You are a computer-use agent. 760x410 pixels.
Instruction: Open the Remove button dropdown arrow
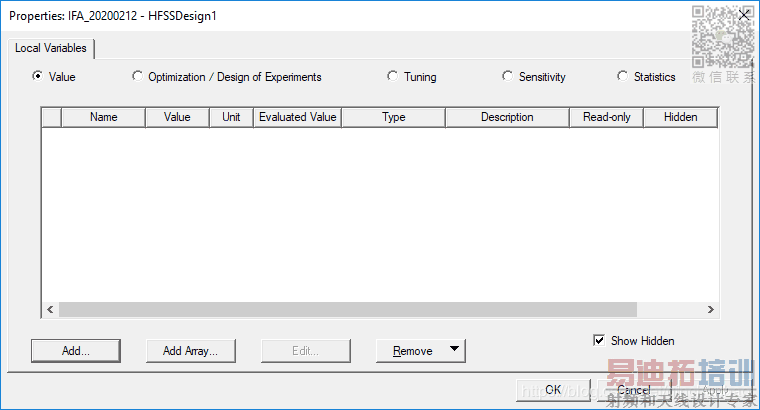(x=454, y=348)
